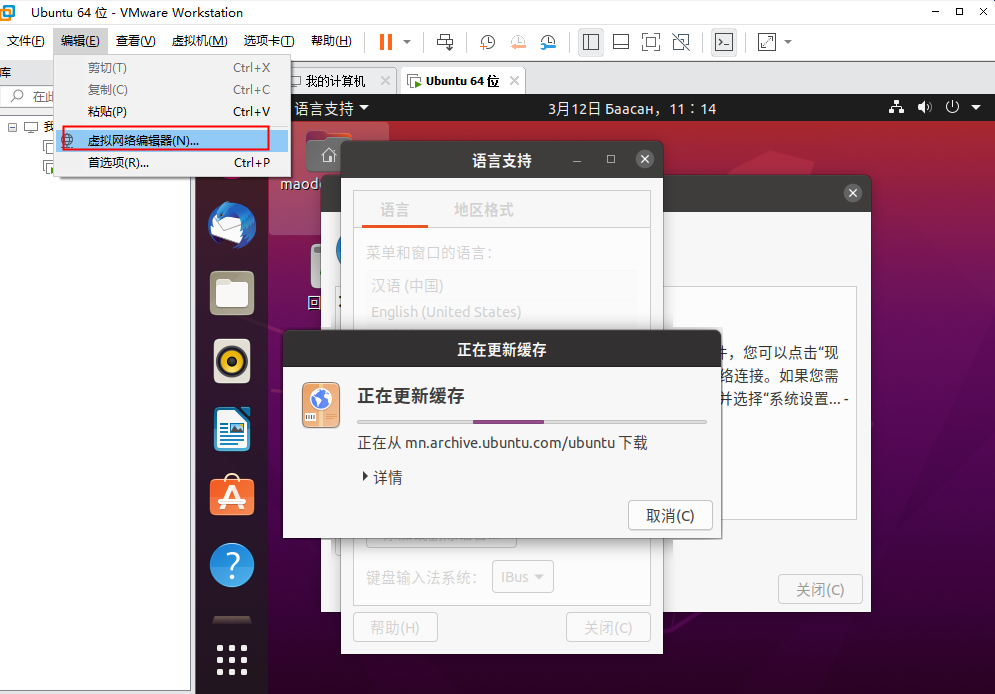Open the console view toolbar icon
The image size is (995, 694).
click(x=724, y=42)
